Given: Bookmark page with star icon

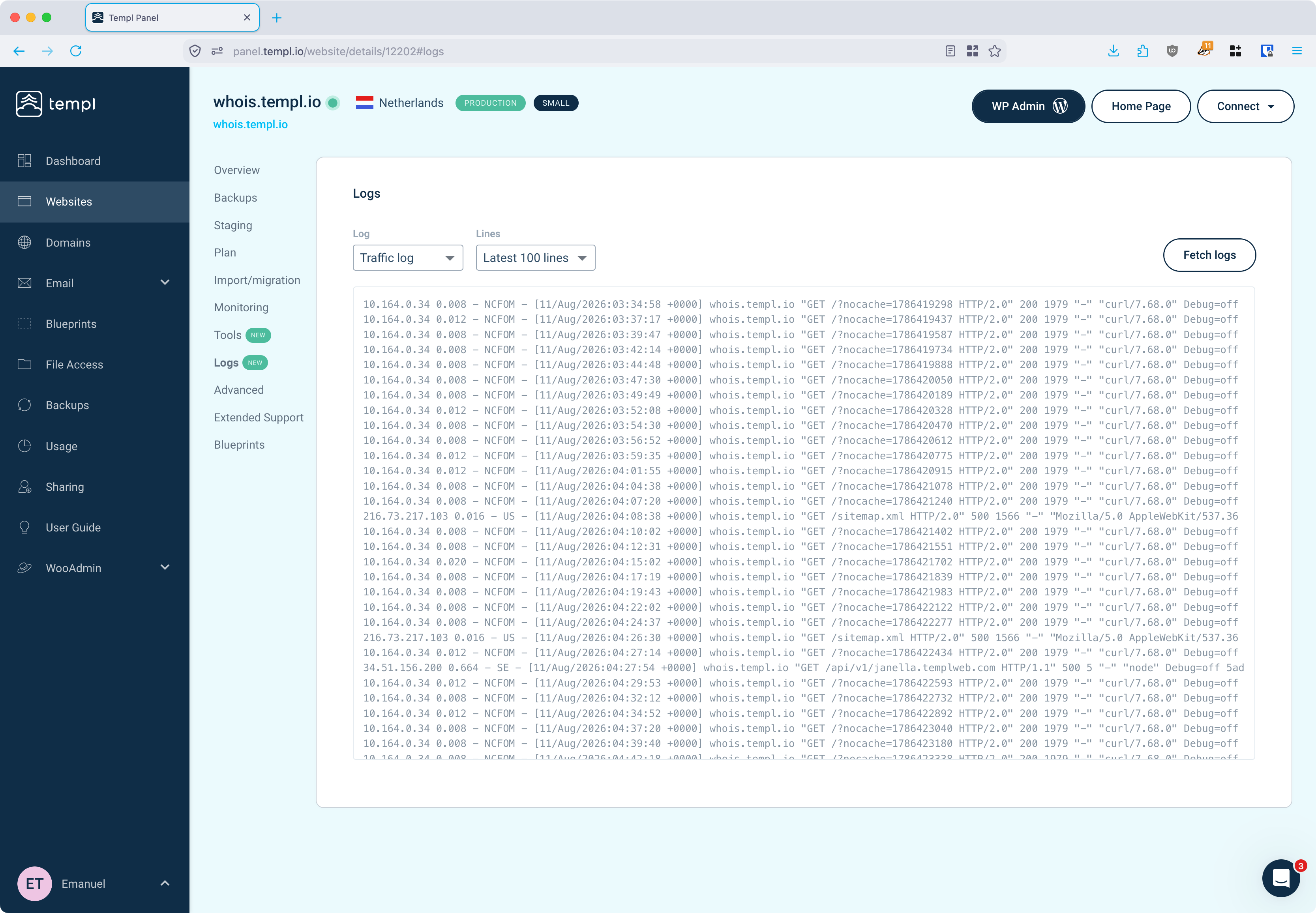Looking at the screenshot, I should (x=994, y=51).
